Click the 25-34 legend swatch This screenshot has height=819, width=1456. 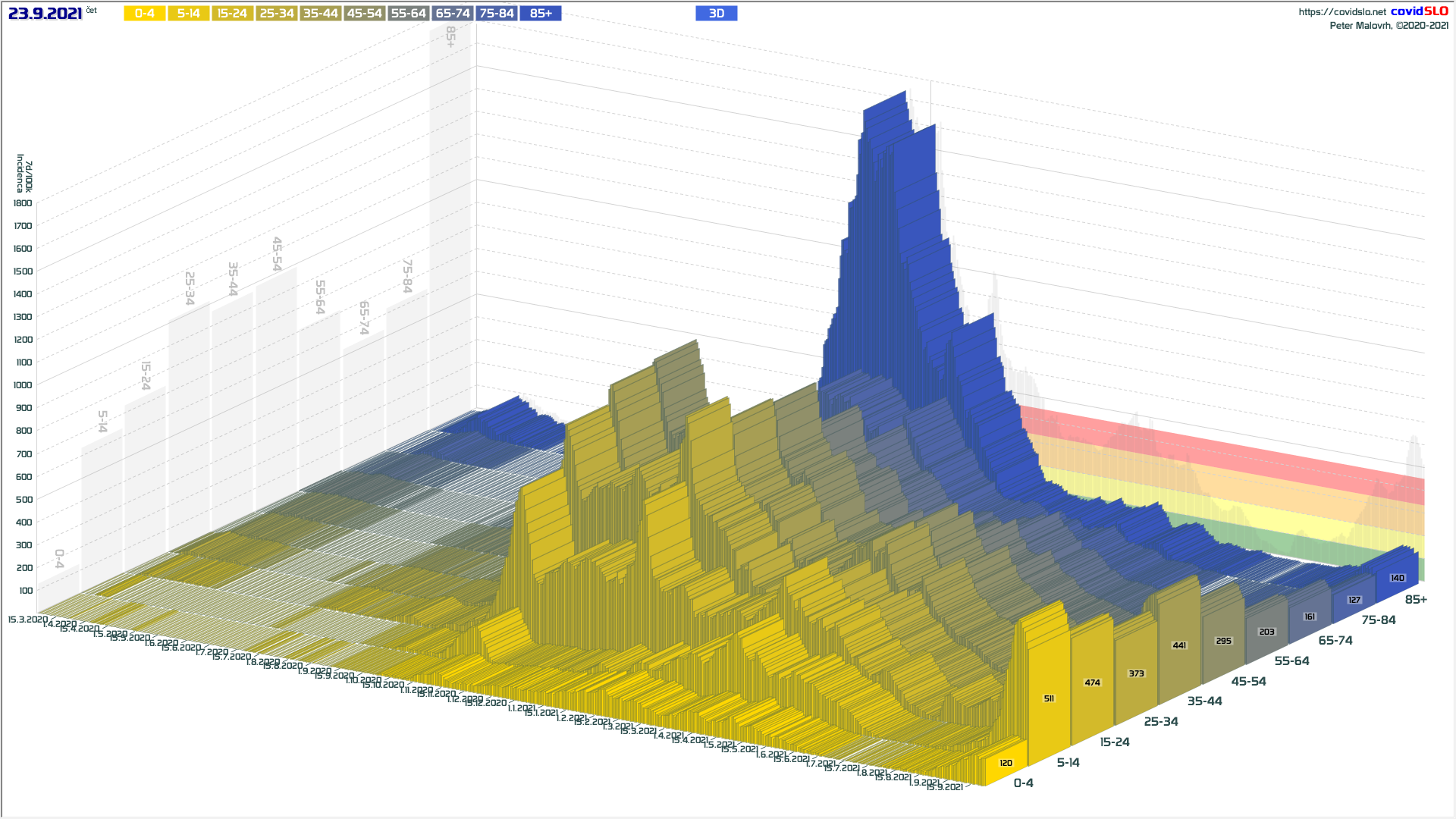(277, 14)
